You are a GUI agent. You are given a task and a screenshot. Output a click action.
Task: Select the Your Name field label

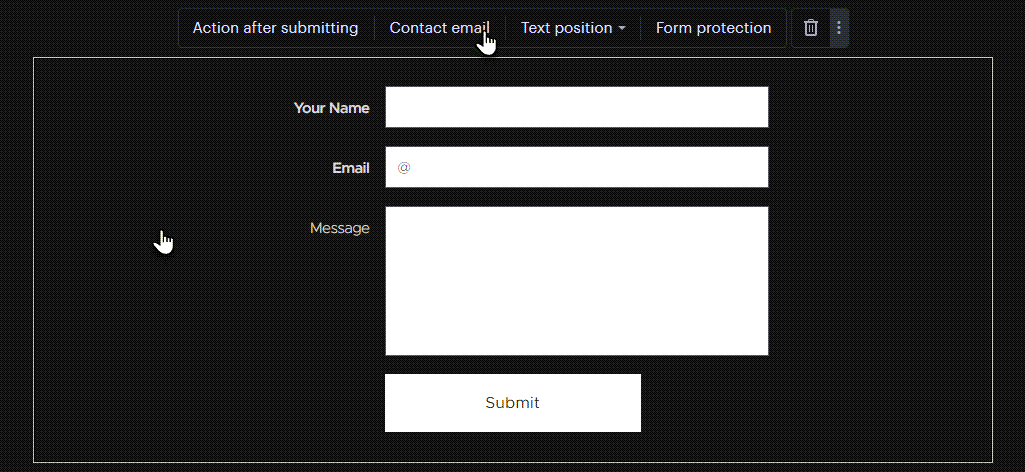tap(331, 108)
